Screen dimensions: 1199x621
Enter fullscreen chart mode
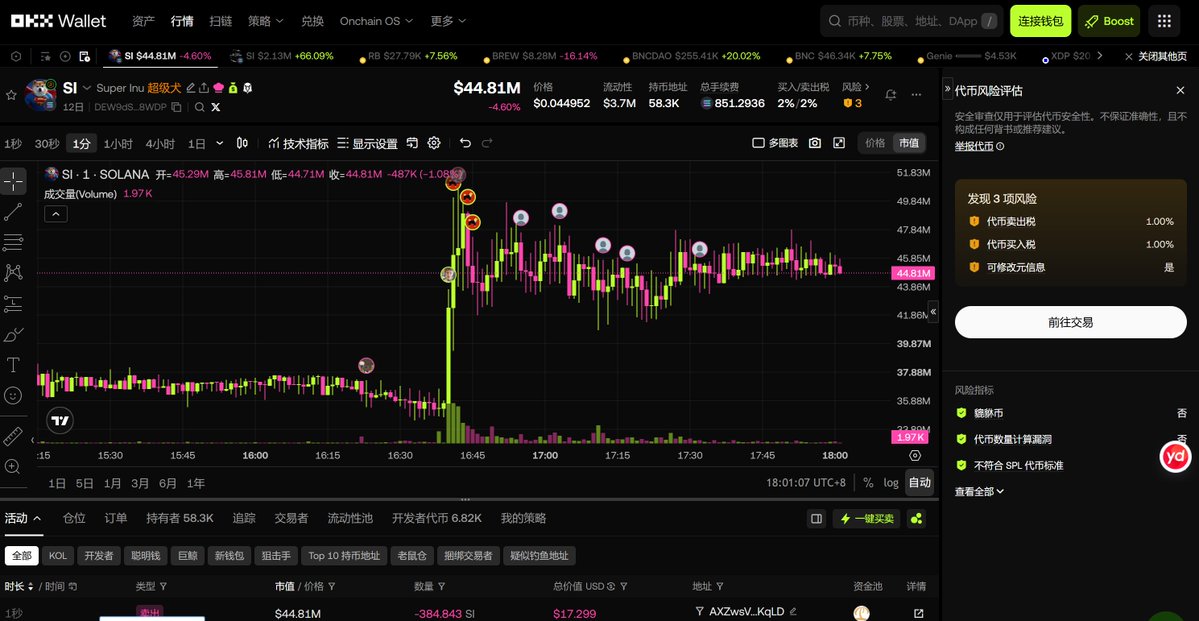tap(839, 143)
